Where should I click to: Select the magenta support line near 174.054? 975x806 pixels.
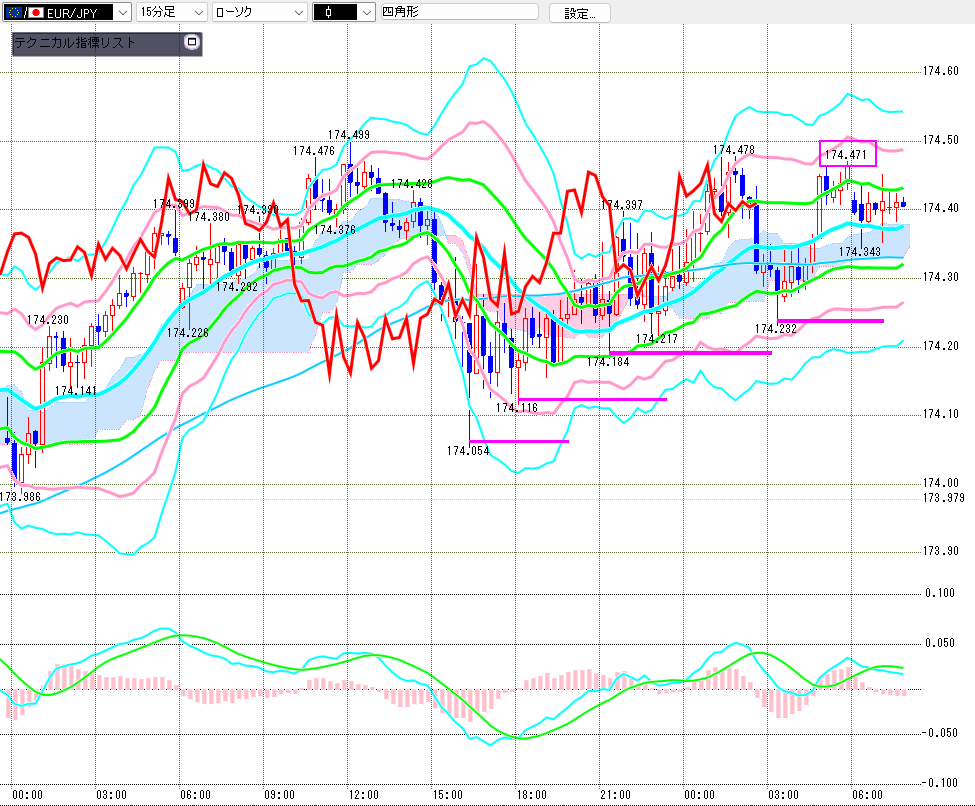pos(518,441)
